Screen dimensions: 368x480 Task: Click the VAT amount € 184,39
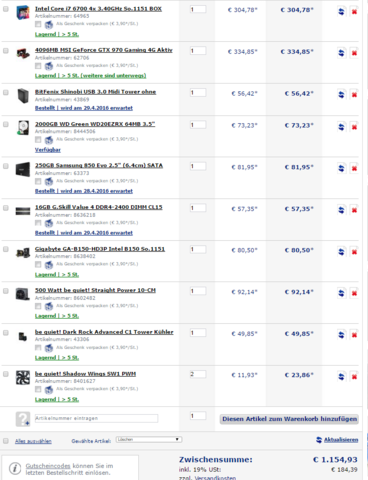344,469
